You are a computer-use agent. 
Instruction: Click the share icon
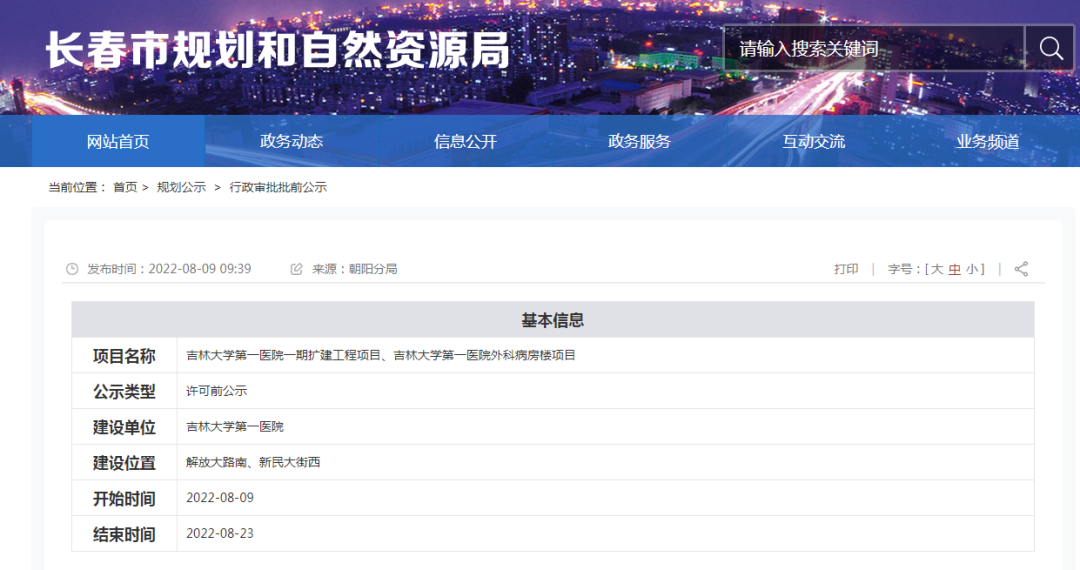click(x=1021, y=269)
